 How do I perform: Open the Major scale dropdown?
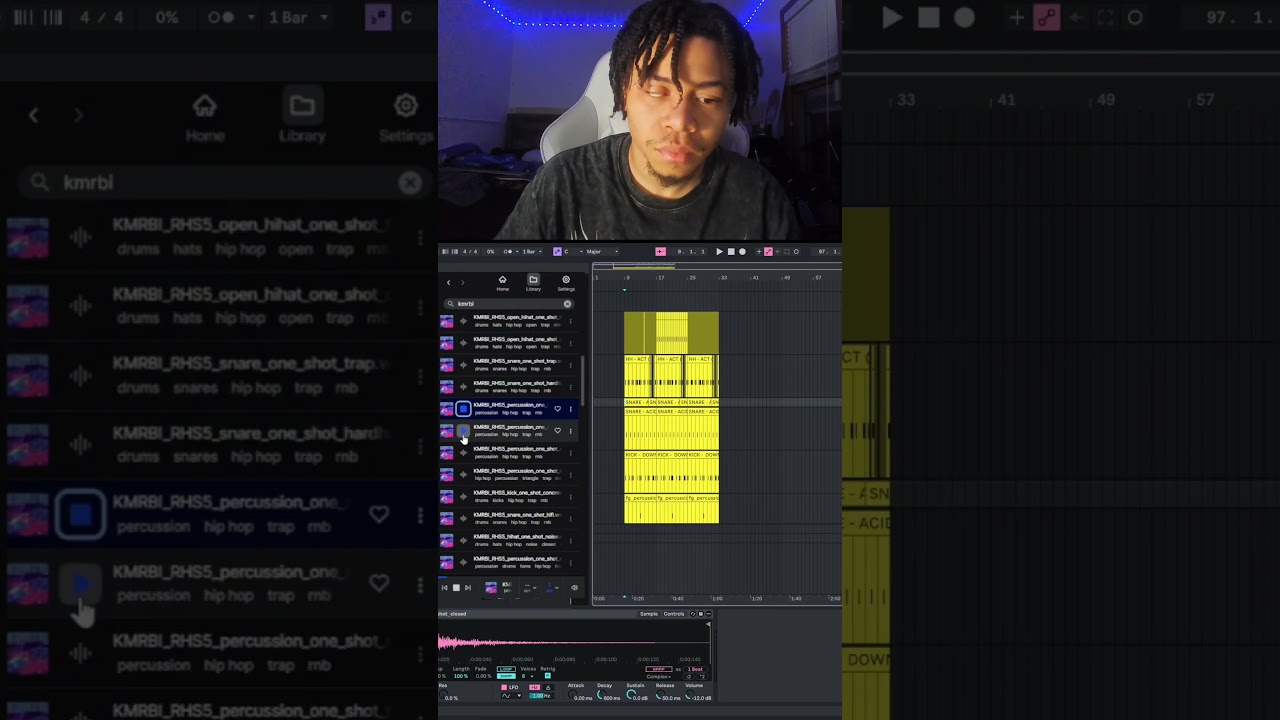coord(602,252)
